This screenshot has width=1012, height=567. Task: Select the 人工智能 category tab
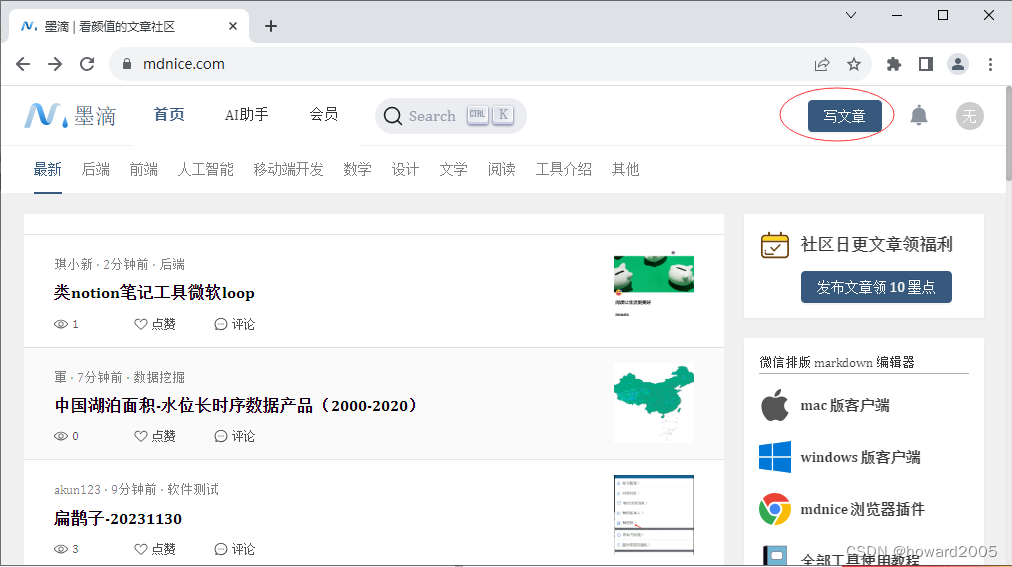click(205, 169)
